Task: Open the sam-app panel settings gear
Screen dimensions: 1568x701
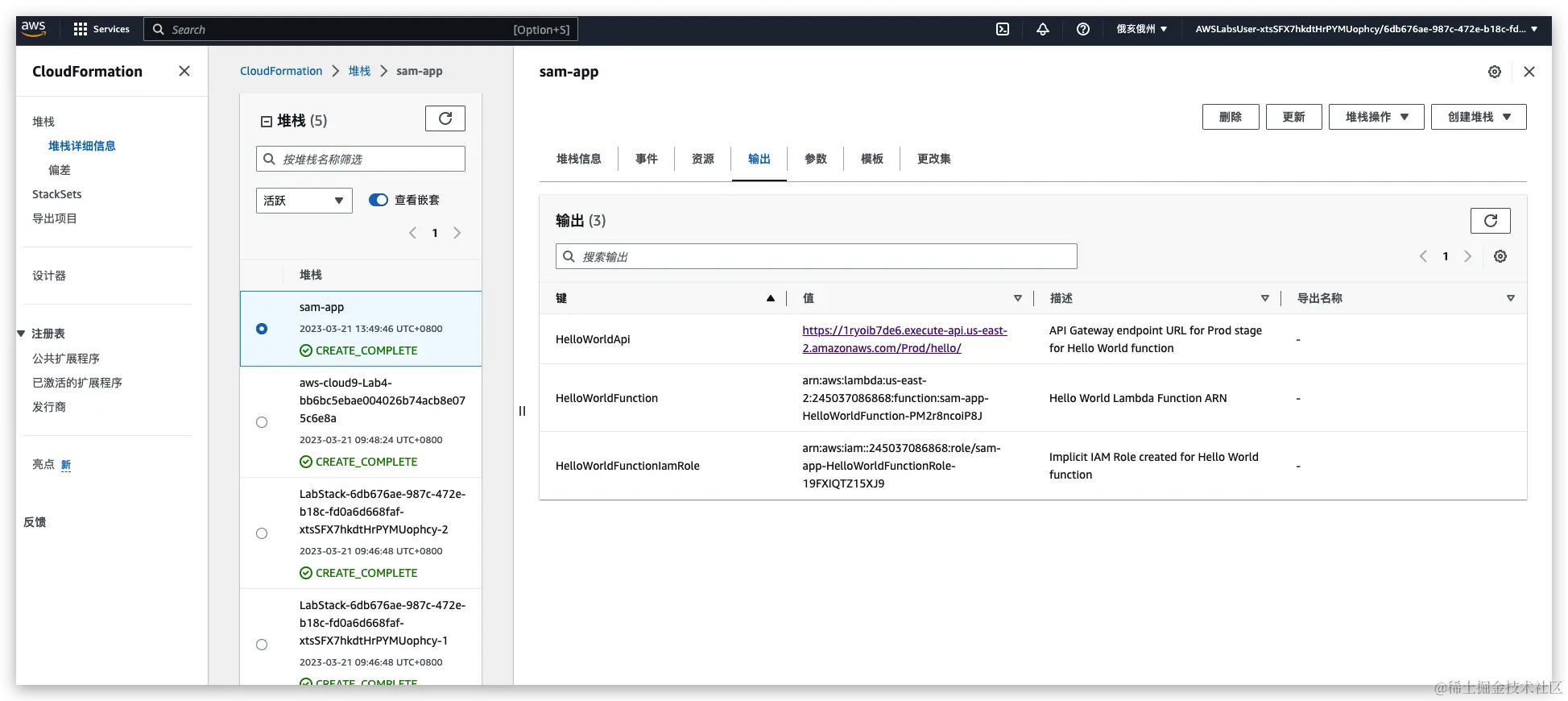Action: tap(1495, 72)
